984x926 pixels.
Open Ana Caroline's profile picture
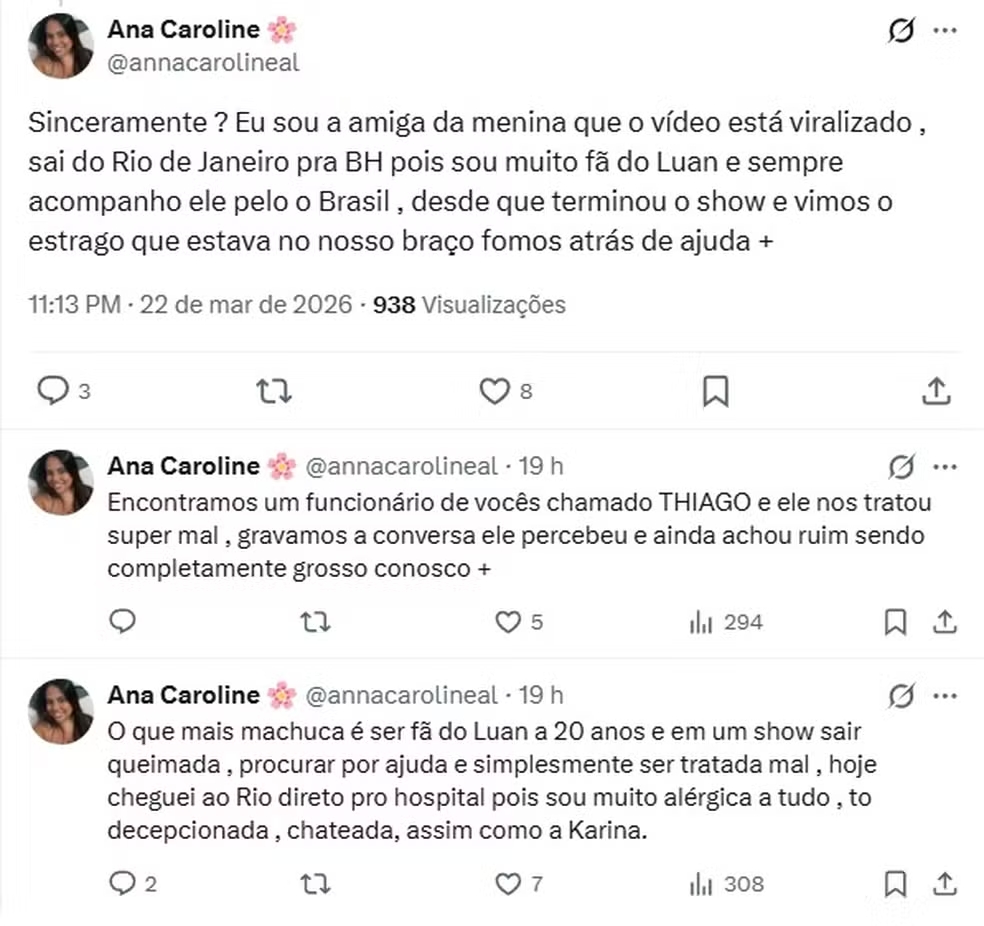pos(60,45)
